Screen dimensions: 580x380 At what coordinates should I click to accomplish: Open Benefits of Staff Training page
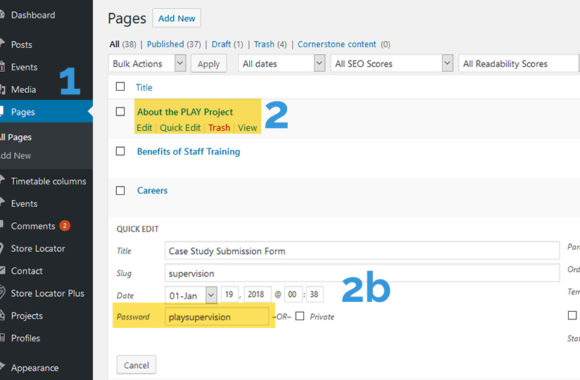188,151
